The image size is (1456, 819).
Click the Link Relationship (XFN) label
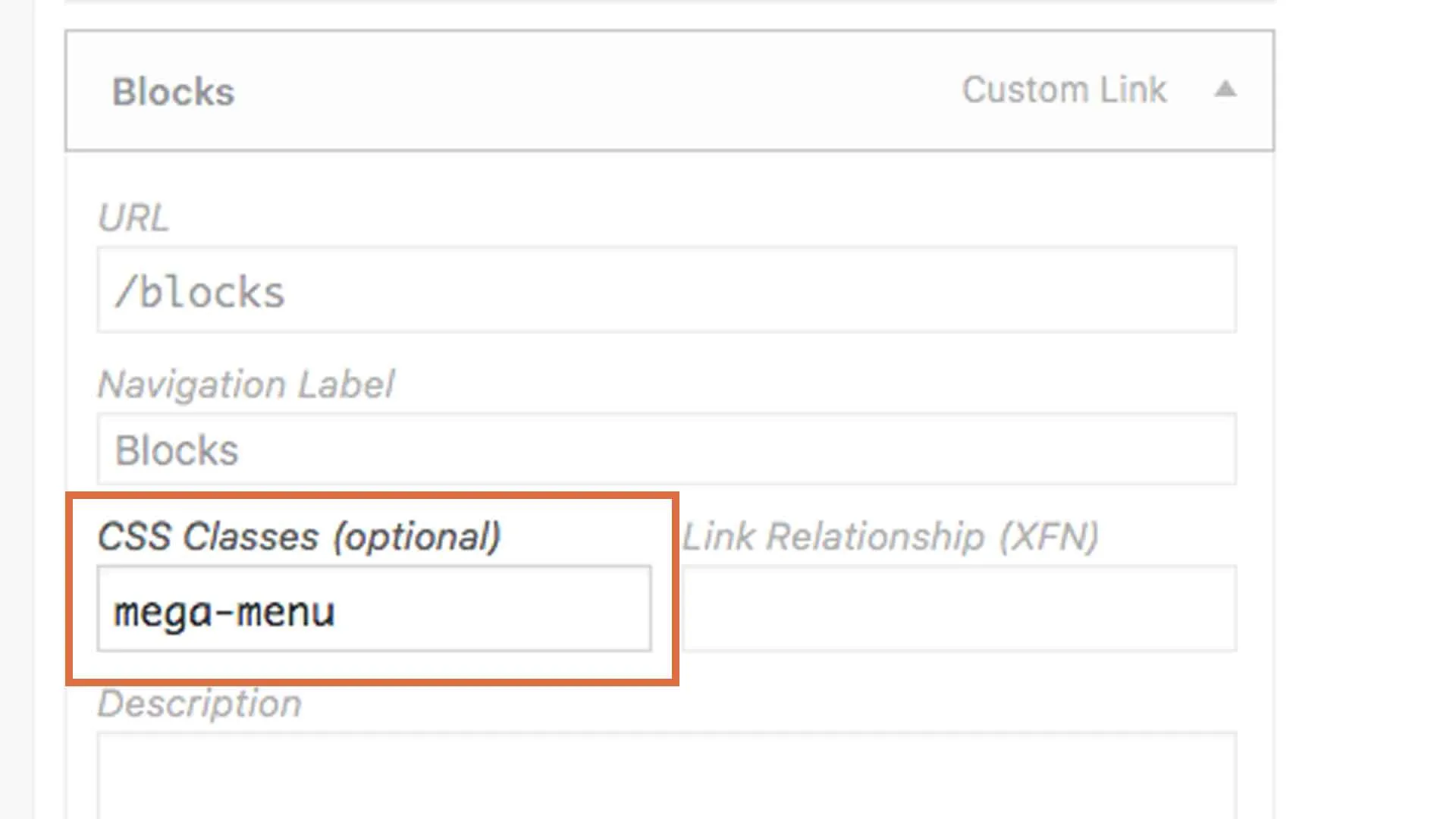tap(890, 537)
